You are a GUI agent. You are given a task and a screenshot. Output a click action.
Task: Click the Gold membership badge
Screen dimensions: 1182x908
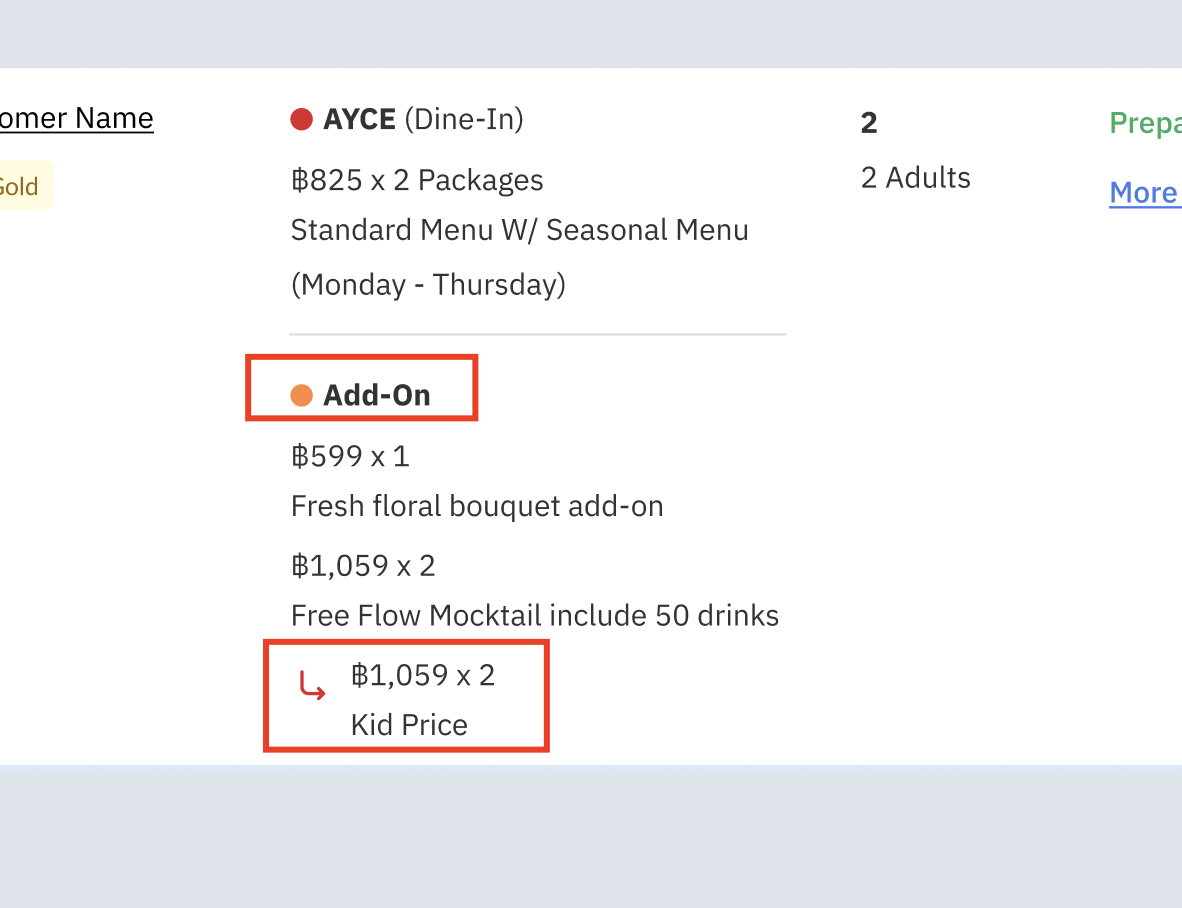pyautogui.click(x=20, y=186)
